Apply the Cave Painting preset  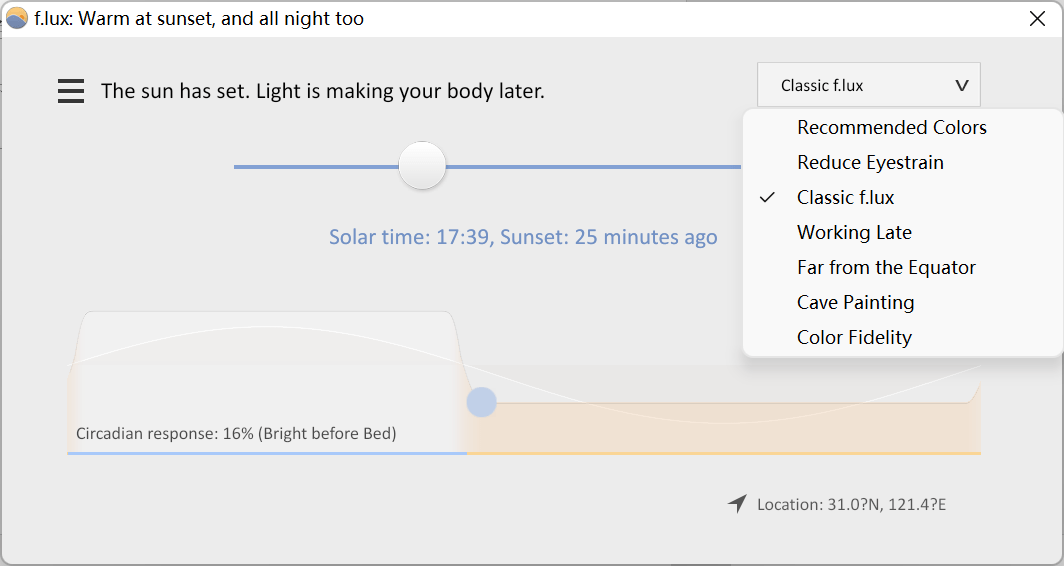[856, 303]
